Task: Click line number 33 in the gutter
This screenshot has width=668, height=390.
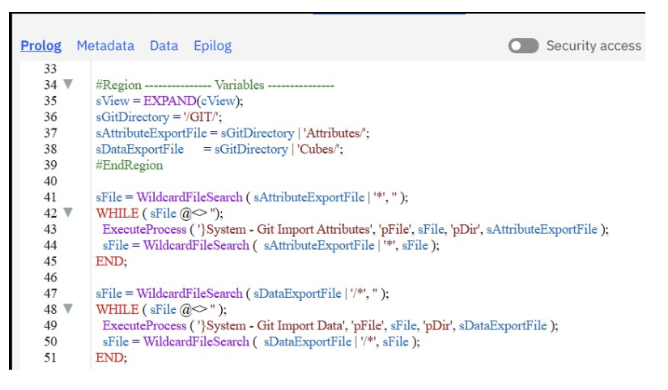Action: pyautogui.click(x=50, y=69)
